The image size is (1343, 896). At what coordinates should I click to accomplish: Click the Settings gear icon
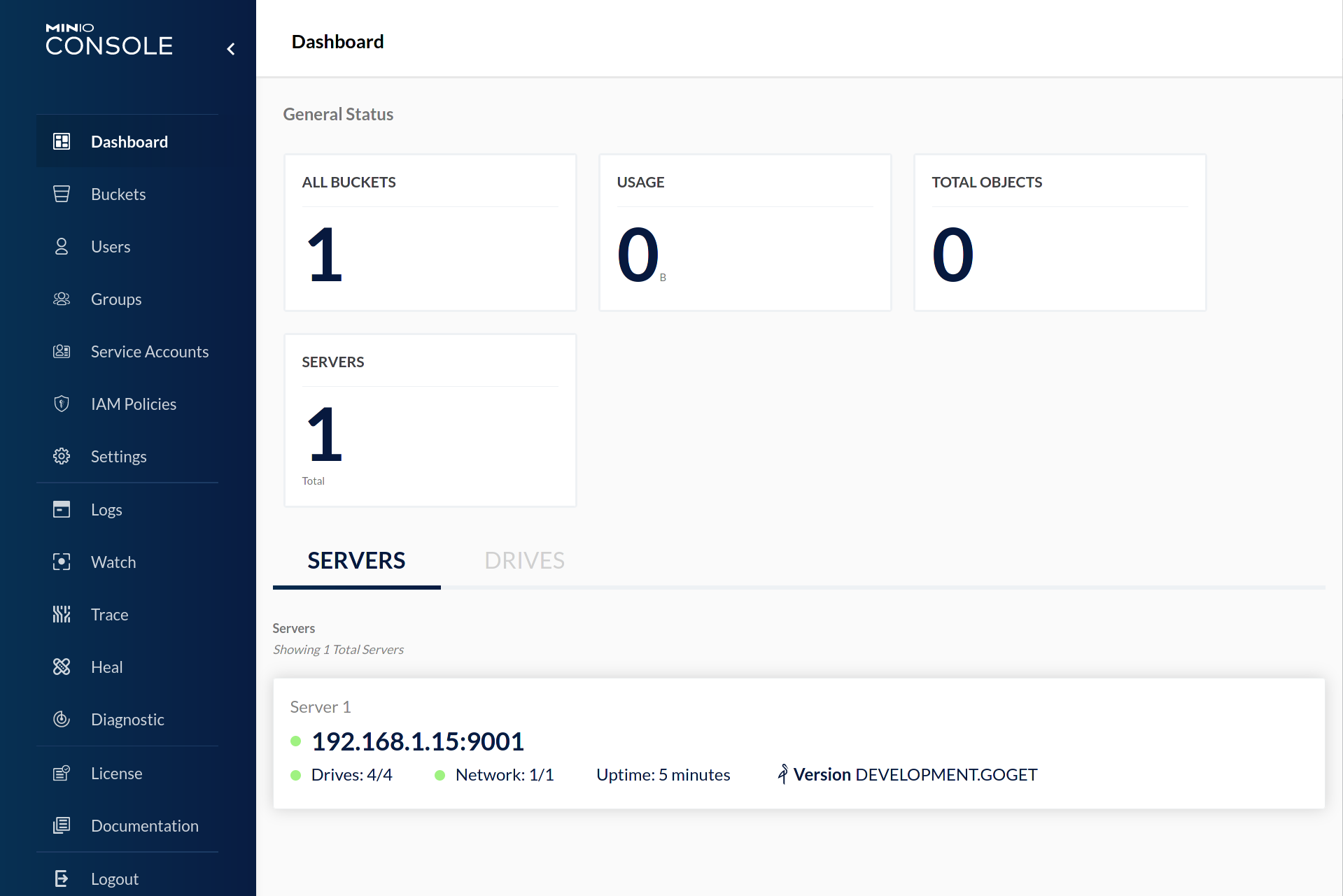pos(62,457)
